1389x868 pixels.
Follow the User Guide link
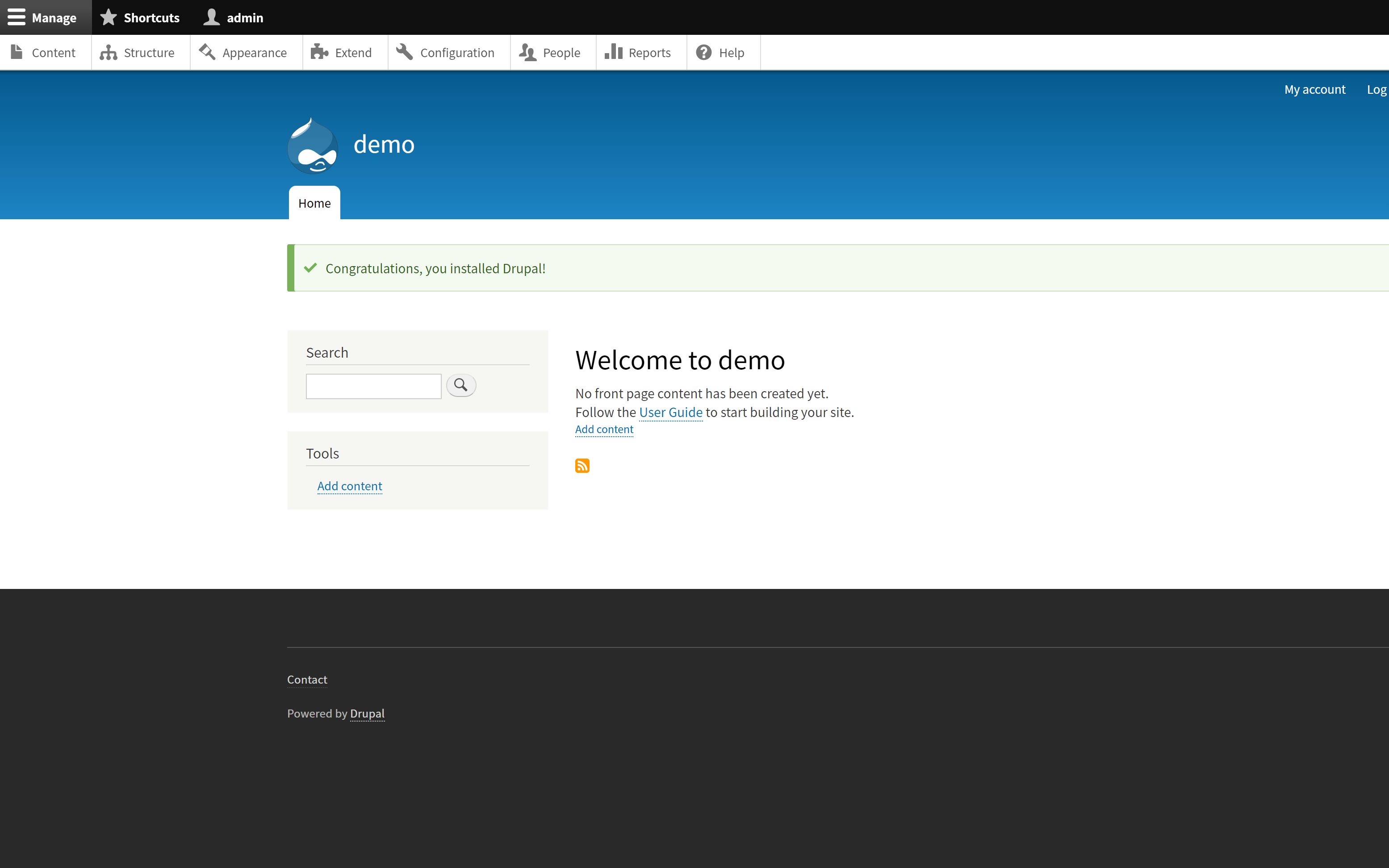(671, 412)
